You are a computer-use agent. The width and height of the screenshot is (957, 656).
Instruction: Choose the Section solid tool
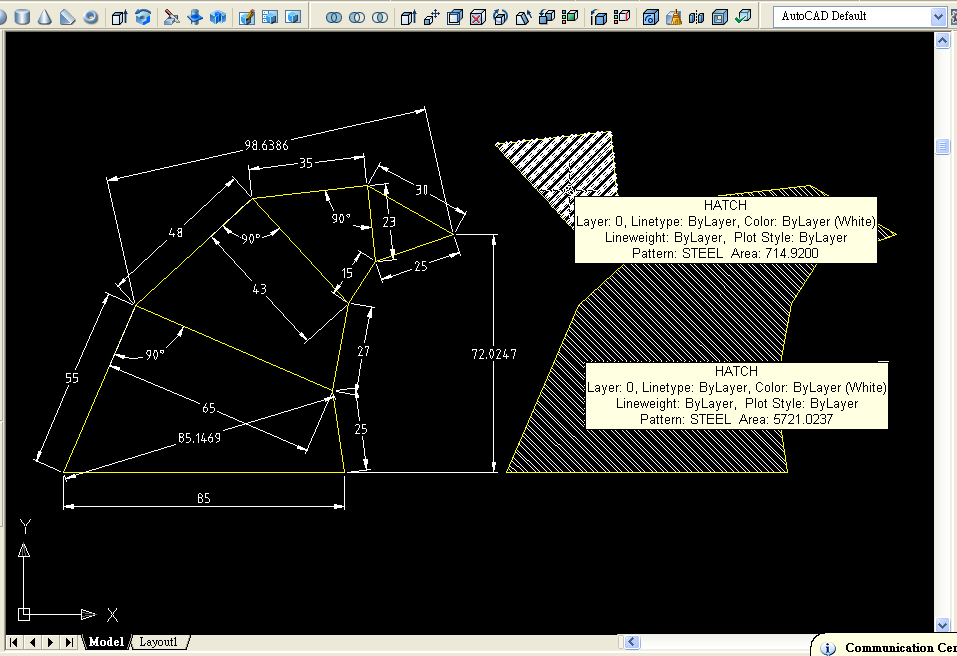[195, 16]
